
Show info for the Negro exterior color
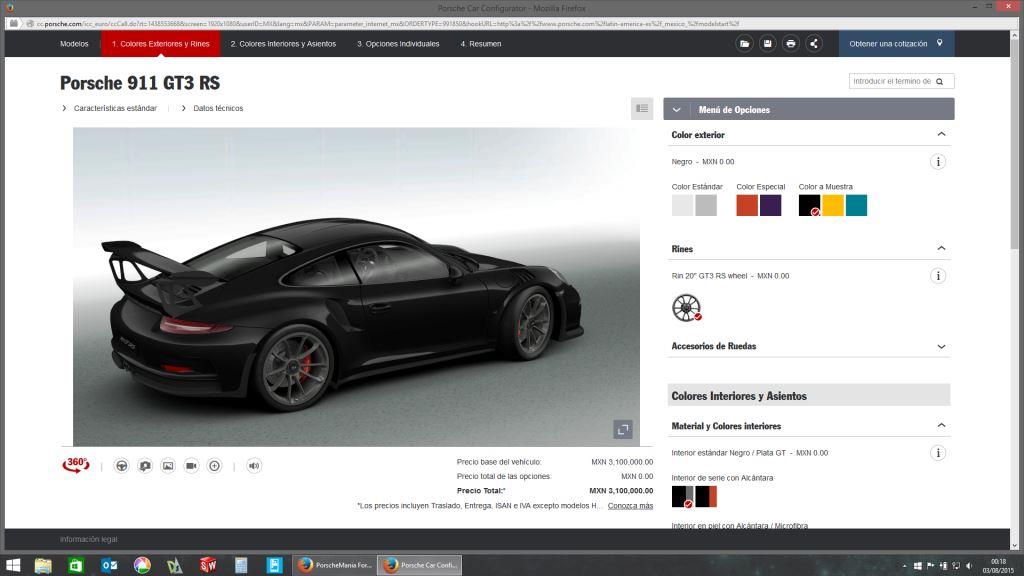[938, 162]
